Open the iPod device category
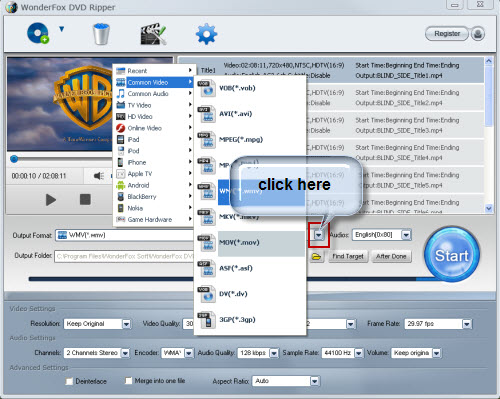This screenshot has width=500, height=399. point(154,151)
